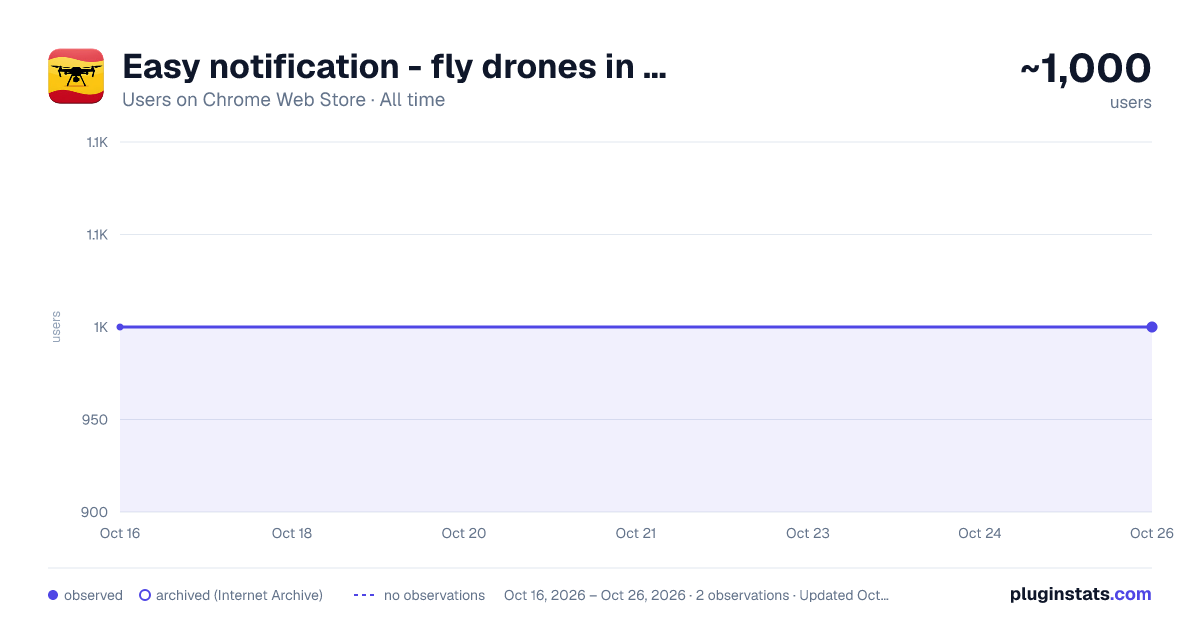The width and height of the screenshot is (1200, 630).
Task: Click the drone extension icon
Action: pyautogui.click(x=76, y=76)
